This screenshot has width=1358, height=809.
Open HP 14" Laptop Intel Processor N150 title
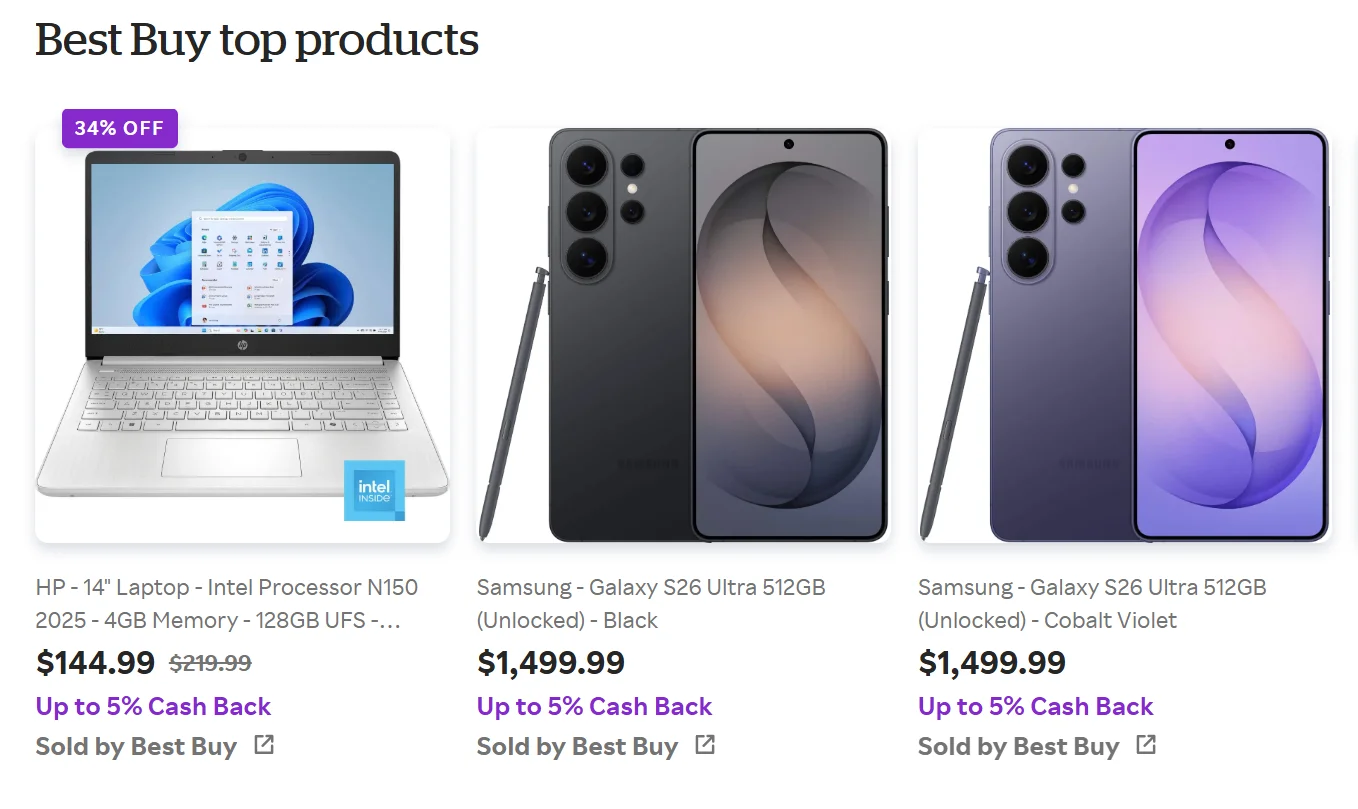pyautogui.click(x=227, y=603)
